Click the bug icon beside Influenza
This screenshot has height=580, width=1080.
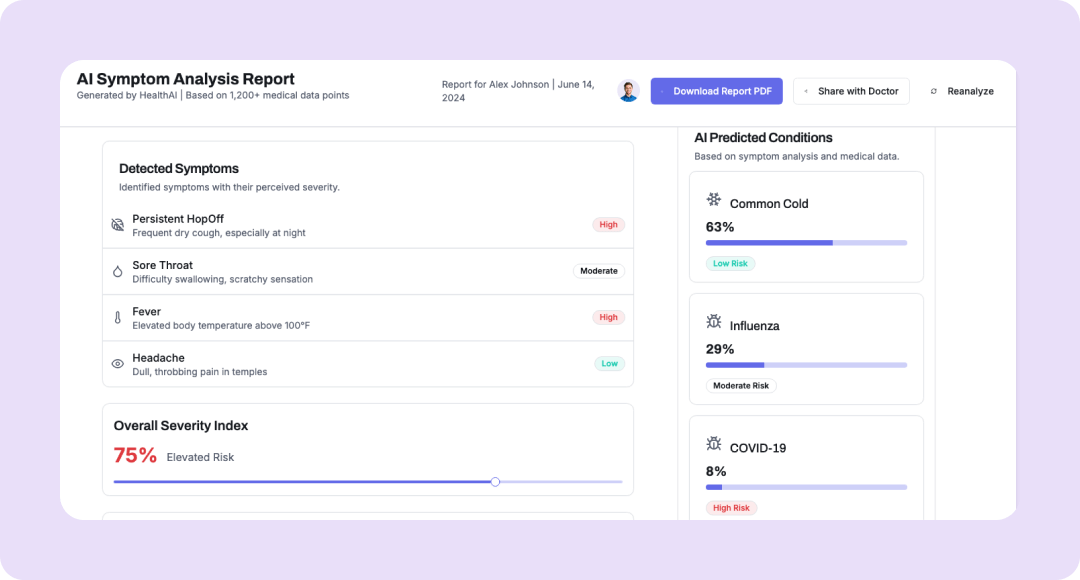pos(714,322)
